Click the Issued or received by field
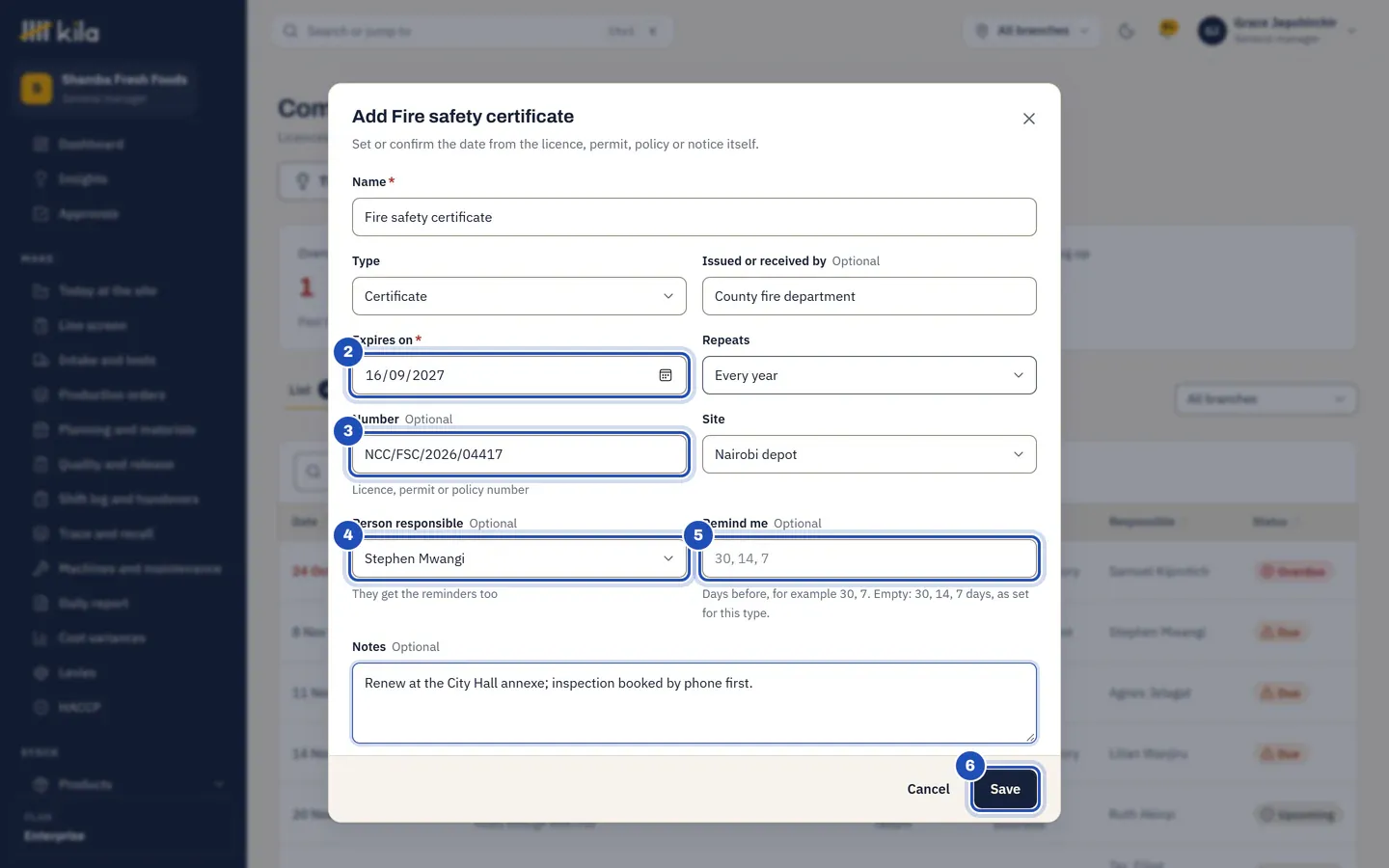Viewport: 1389px width, 868px height. click(869, 296)
